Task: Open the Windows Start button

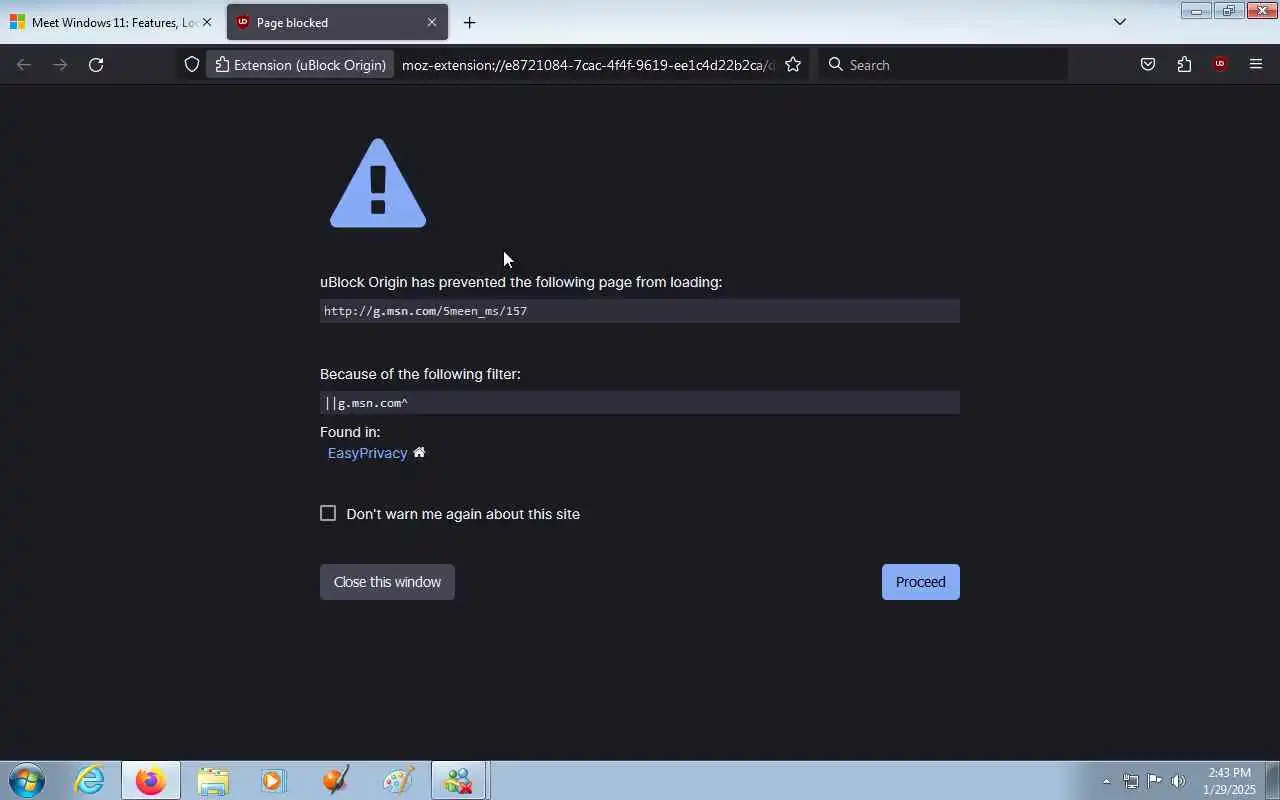Action: 27,780
